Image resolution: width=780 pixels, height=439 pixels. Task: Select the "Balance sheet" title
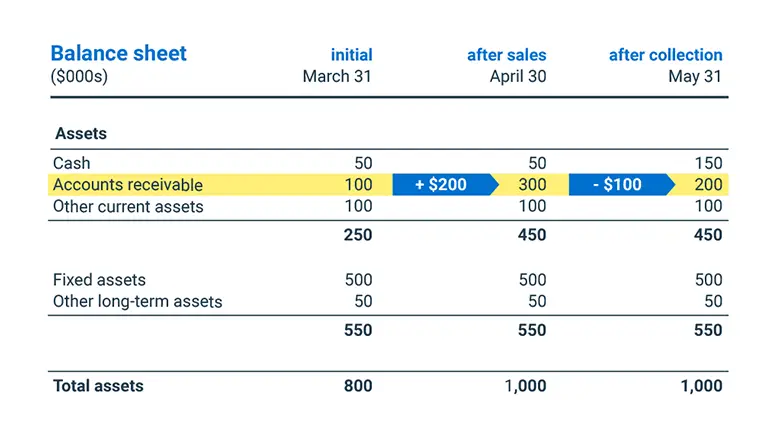118,54
